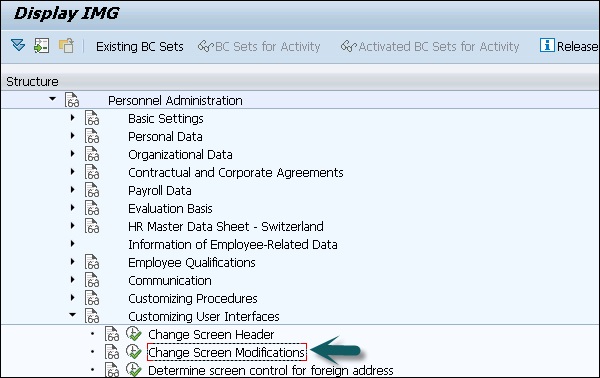This screenshot has height=378, width=600.
Task: Click the position-on-node toolbar icon
Action: (x=41, y=46)
